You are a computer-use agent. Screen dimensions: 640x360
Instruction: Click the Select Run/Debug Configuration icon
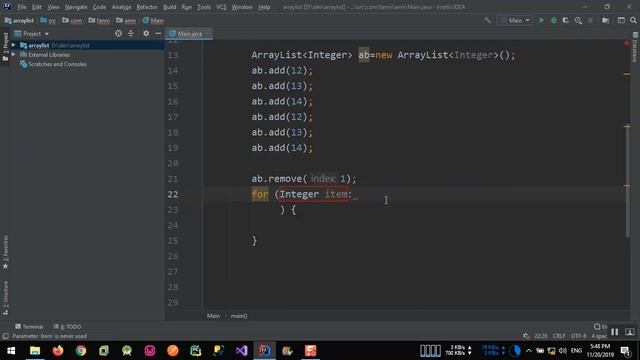[515, 20]
